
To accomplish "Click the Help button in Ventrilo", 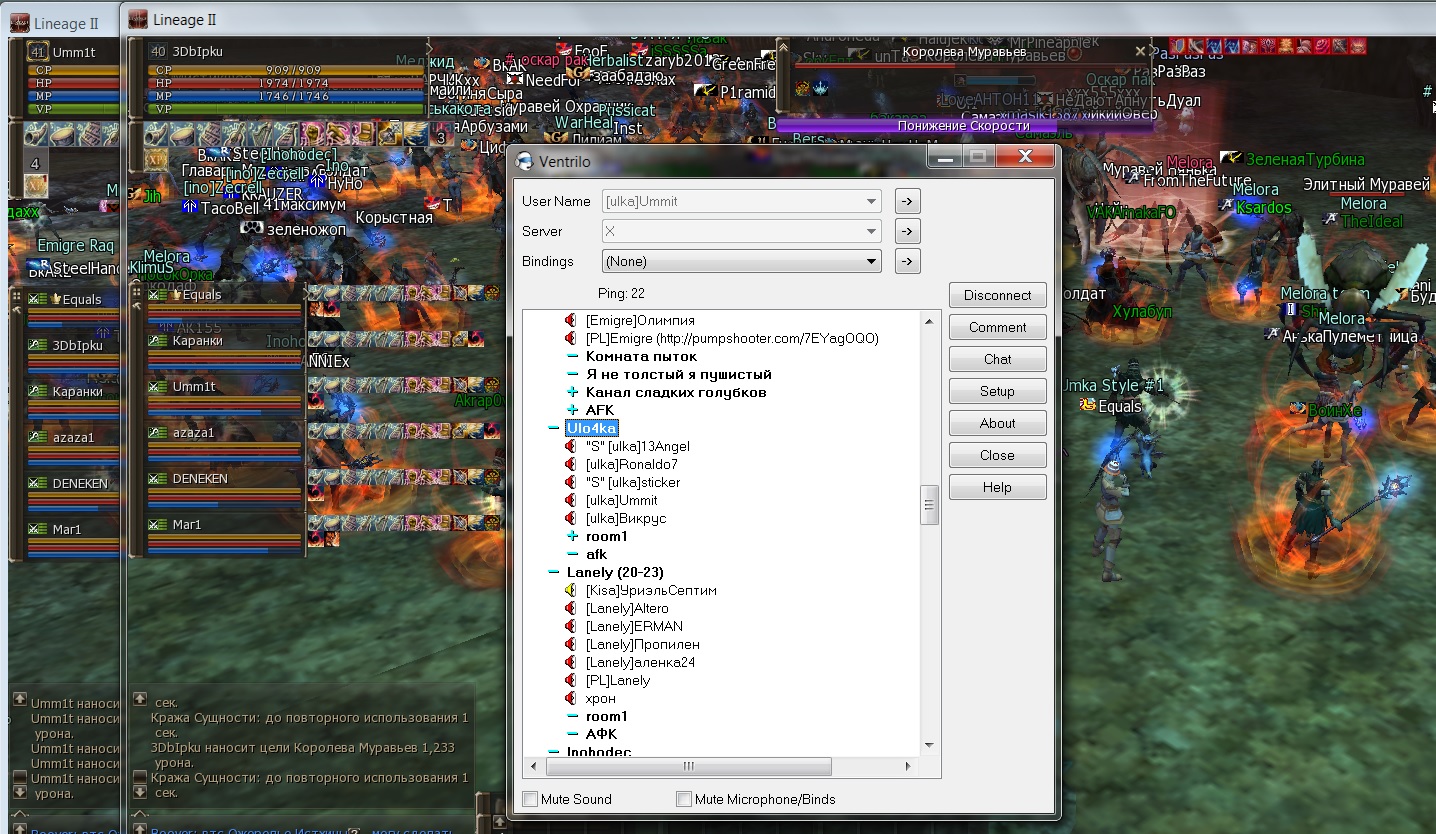I will (x=997, y=487).
